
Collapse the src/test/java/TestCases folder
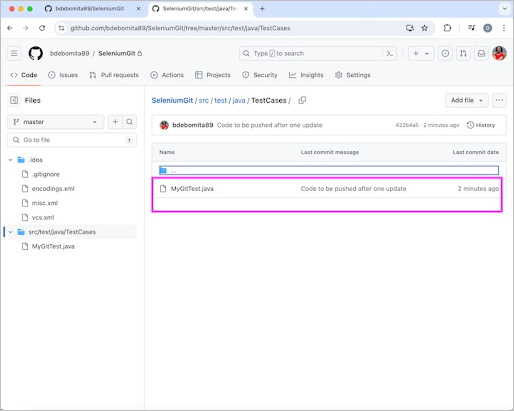point(11,232)
